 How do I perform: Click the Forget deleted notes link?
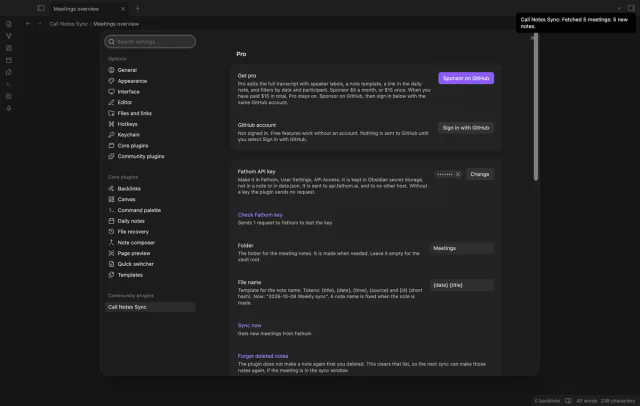(x=263, y=356)
